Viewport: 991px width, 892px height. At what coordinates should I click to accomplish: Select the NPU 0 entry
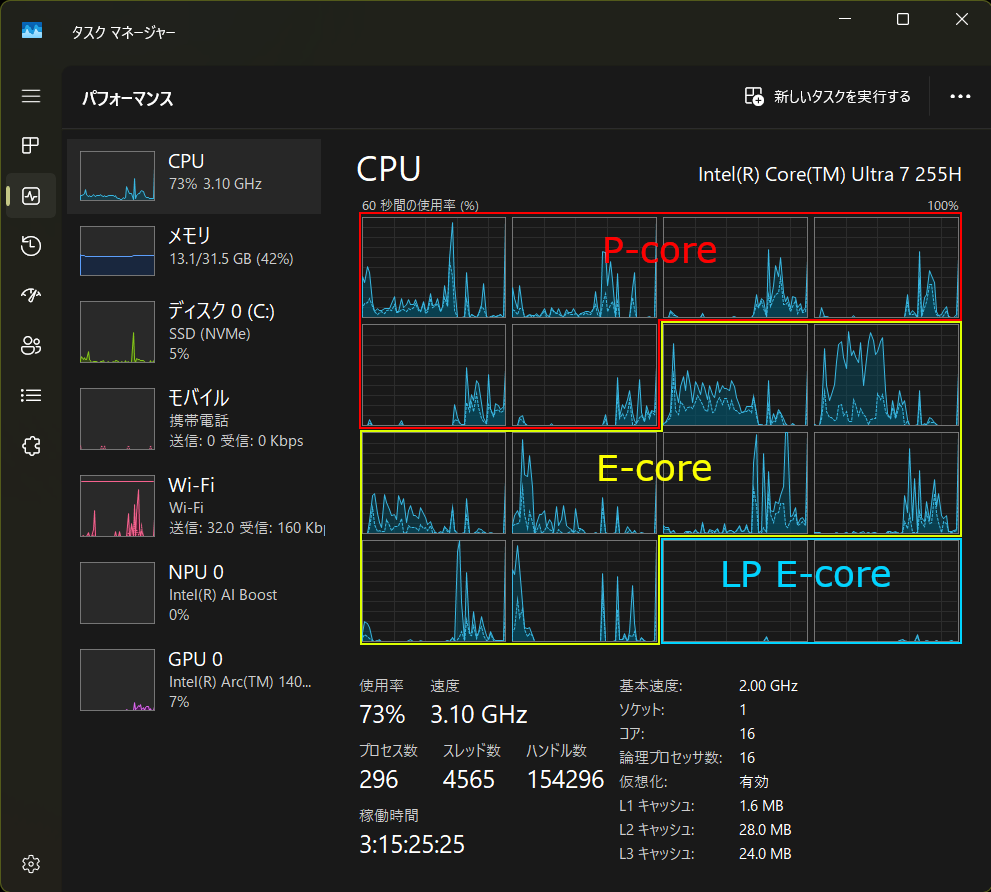pos(194,592)
